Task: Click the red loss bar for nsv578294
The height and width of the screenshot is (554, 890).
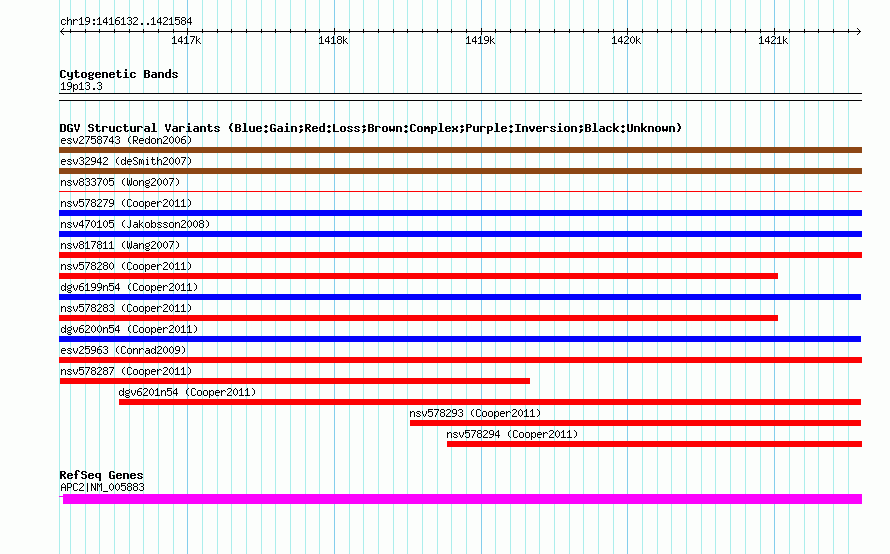Action: [x=654, y=444]
